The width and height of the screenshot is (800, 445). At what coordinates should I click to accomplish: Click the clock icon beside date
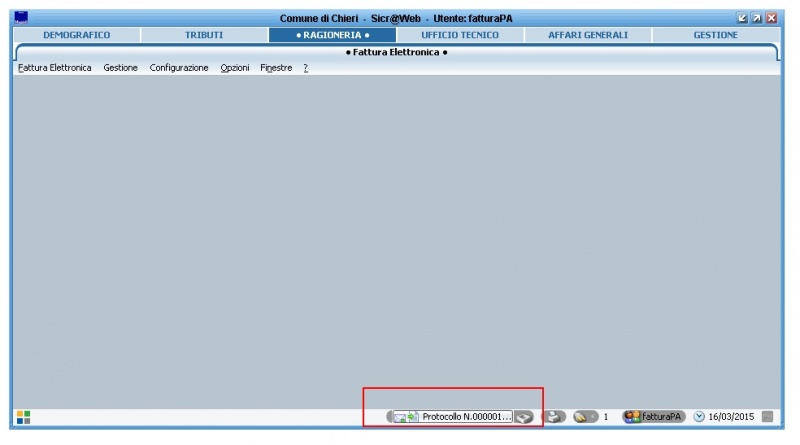pos(699,417)
